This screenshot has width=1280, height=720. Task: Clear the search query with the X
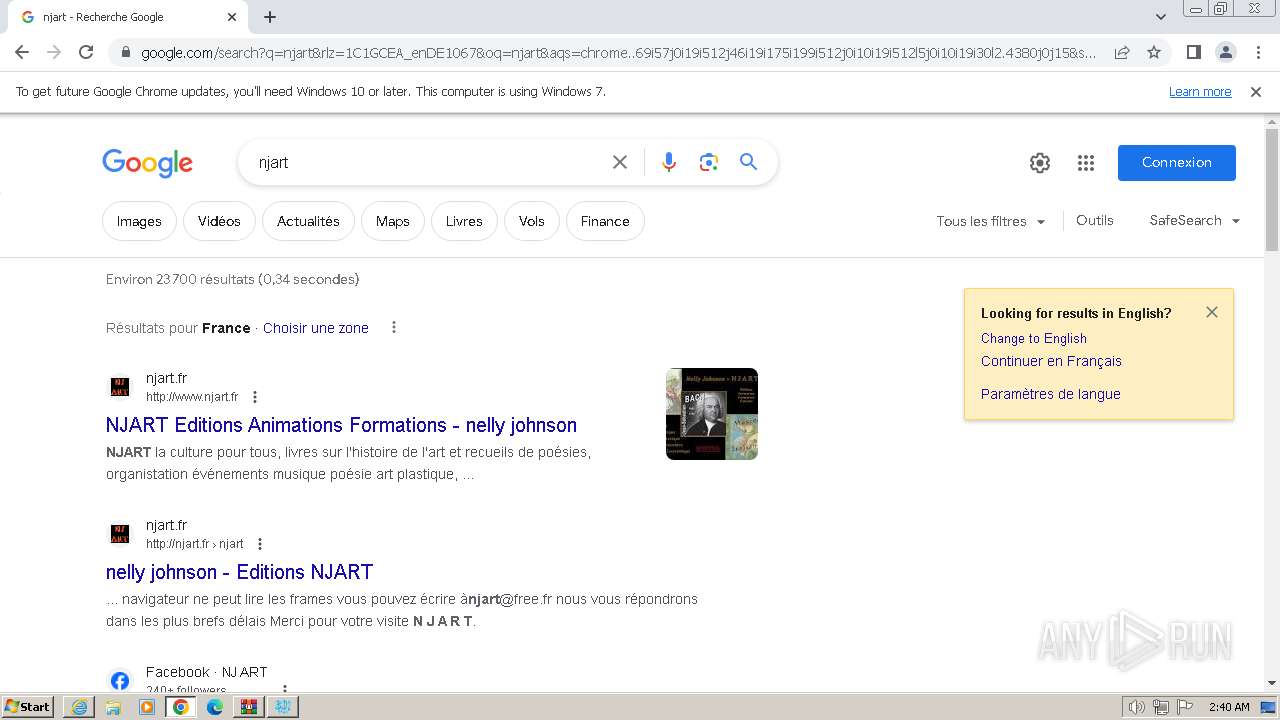click(620, 162)
